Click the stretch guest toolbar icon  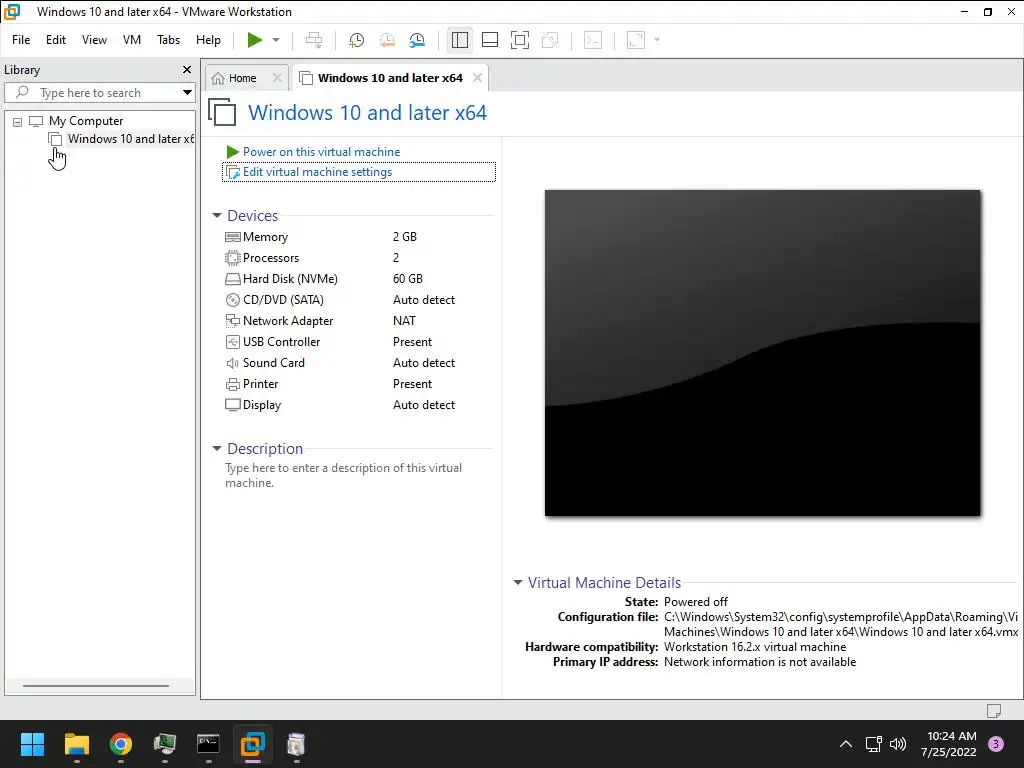(x=636, y=40)
